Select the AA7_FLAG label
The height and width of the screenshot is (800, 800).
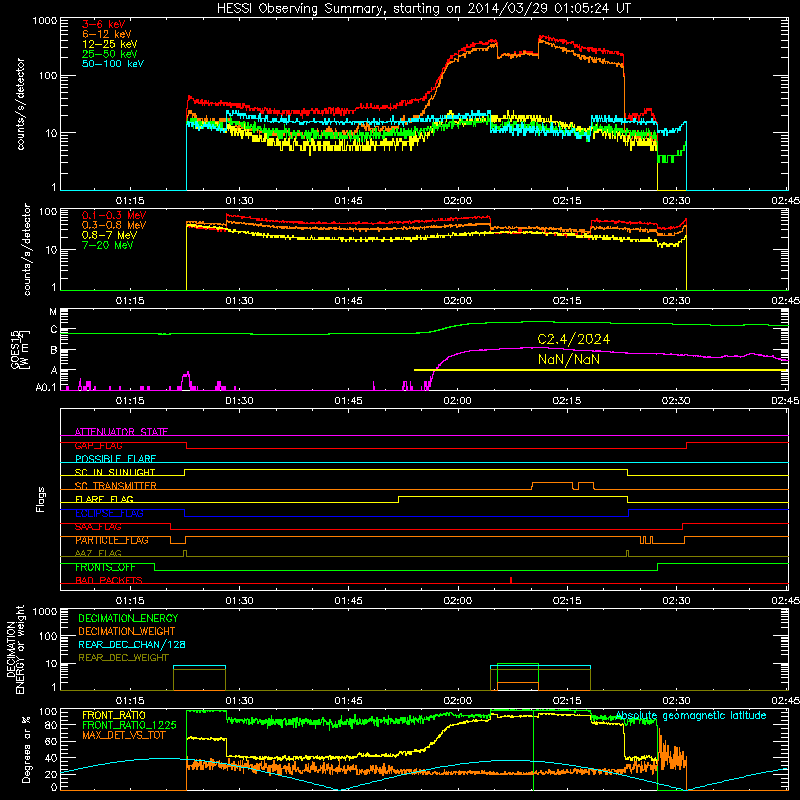coord(98,553)
